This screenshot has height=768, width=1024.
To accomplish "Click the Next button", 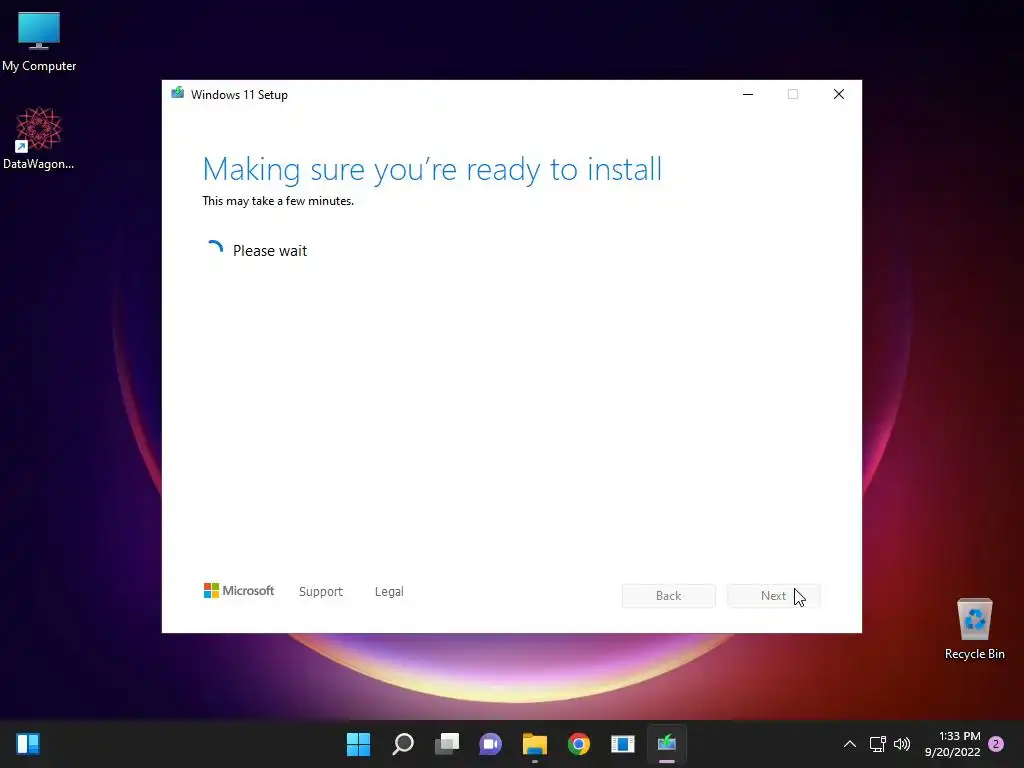I will pos(773,596).
